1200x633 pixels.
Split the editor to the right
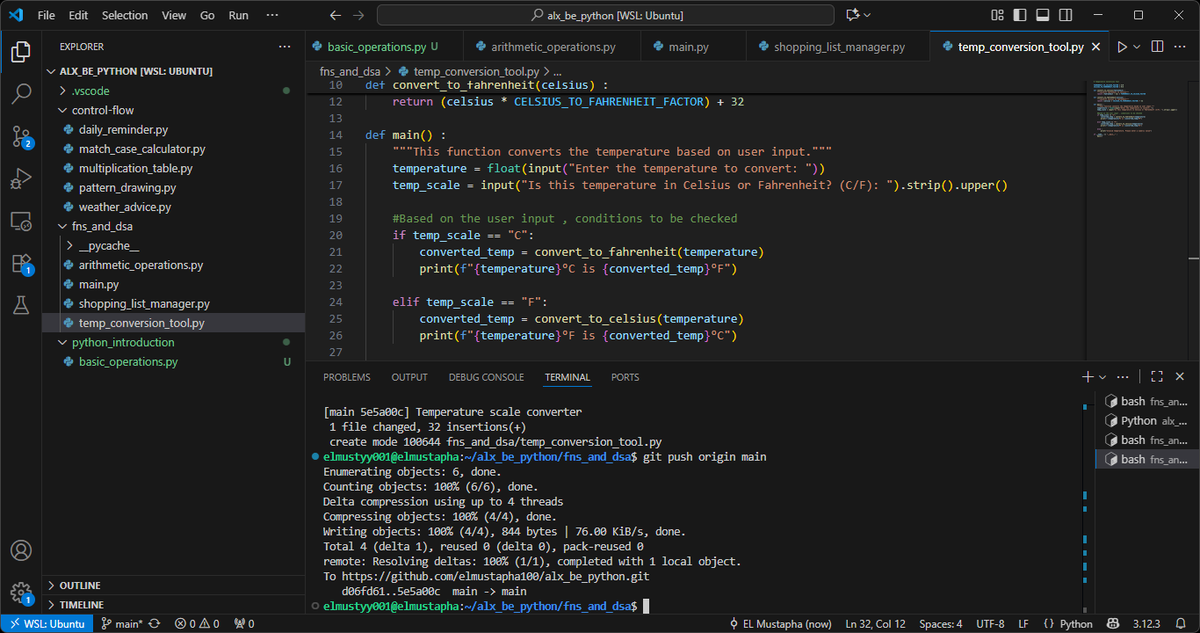click(x=1157, y=47)
